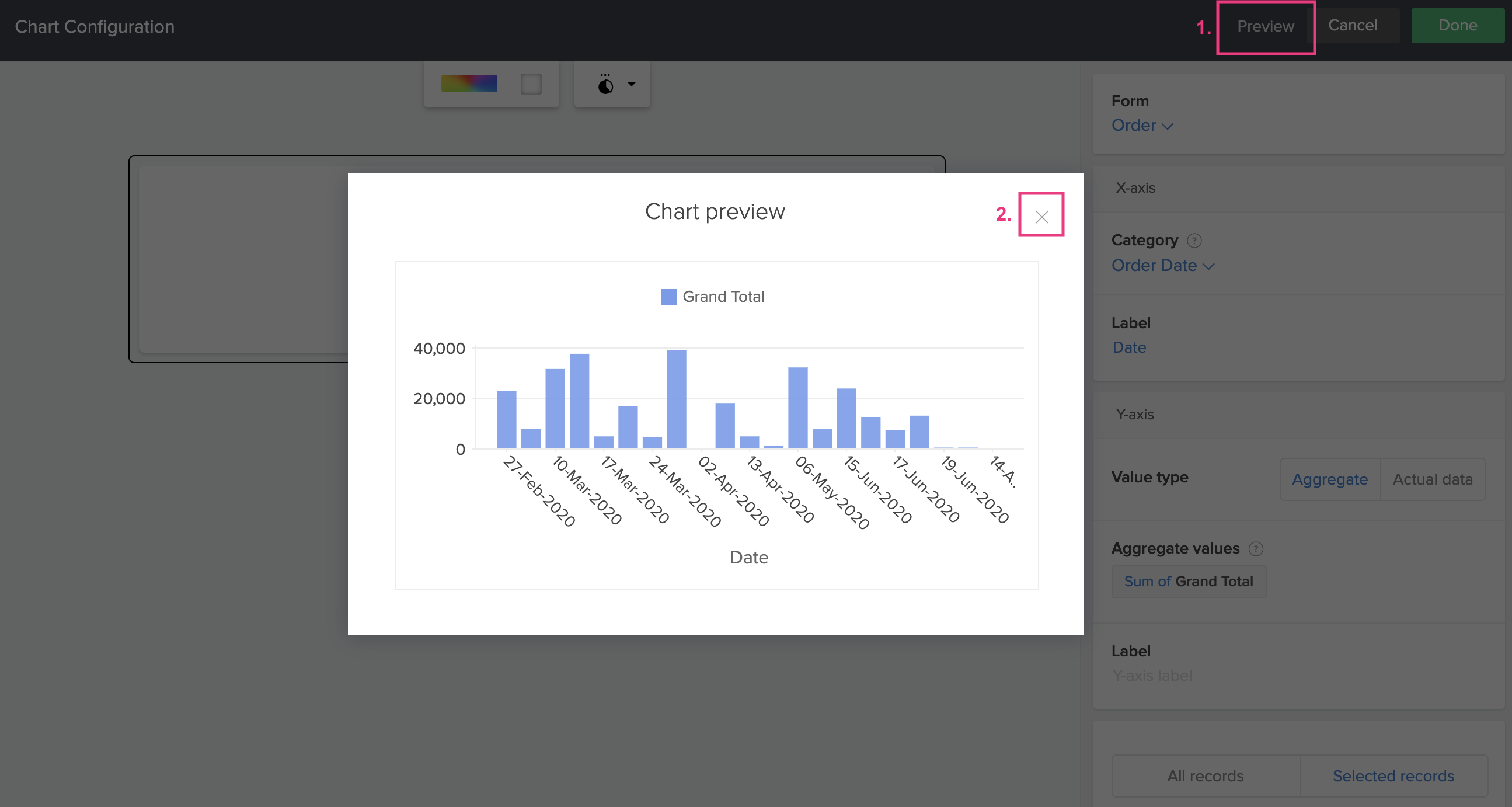Click the Sum of Grand Total chip

[1188, 581]
